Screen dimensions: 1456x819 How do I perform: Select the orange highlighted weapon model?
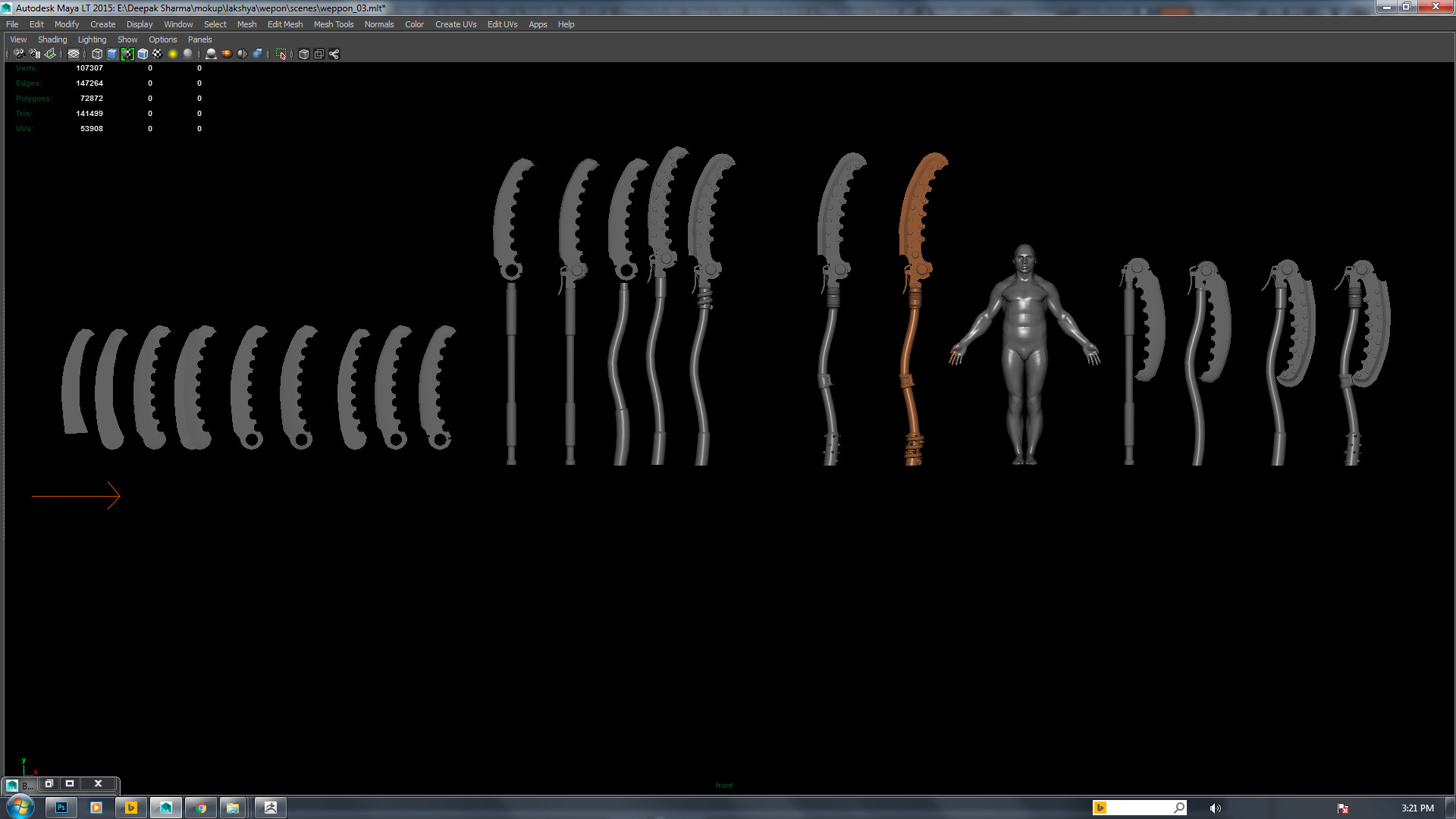click(x=918, y=227)
